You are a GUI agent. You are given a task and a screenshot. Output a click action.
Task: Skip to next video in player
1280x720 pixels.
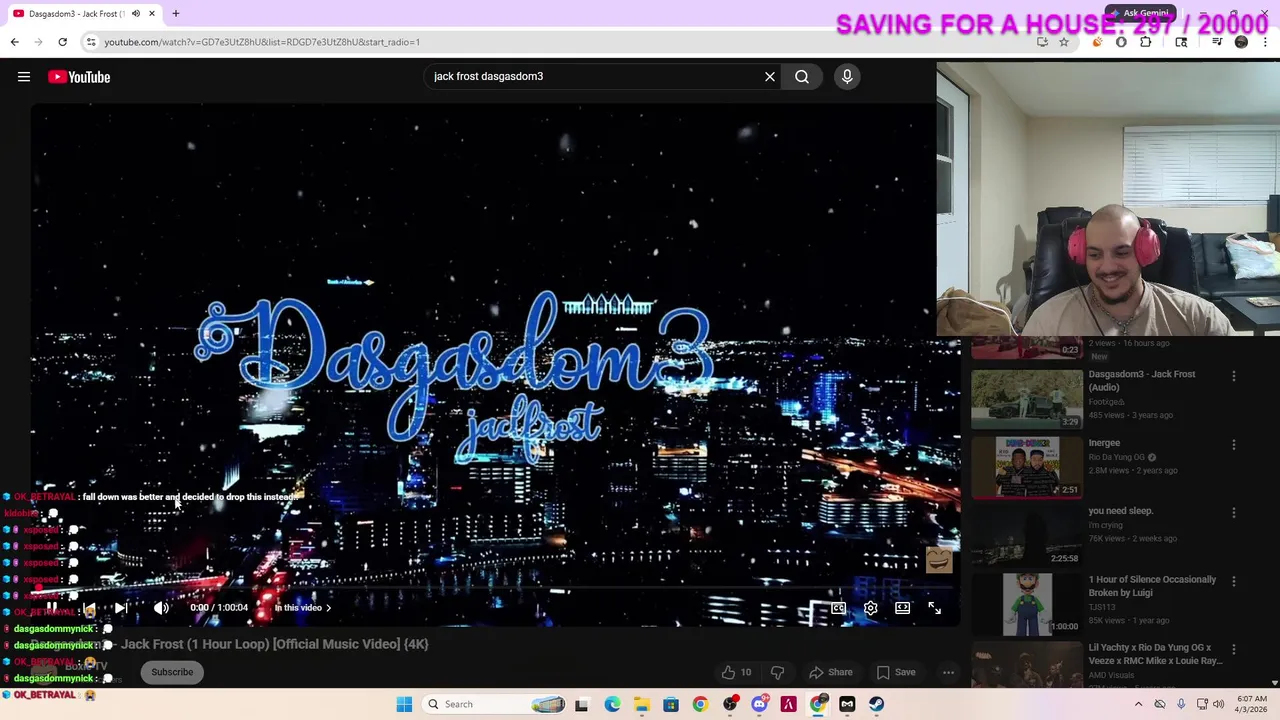pyautogui.click(x=120, y=607)
